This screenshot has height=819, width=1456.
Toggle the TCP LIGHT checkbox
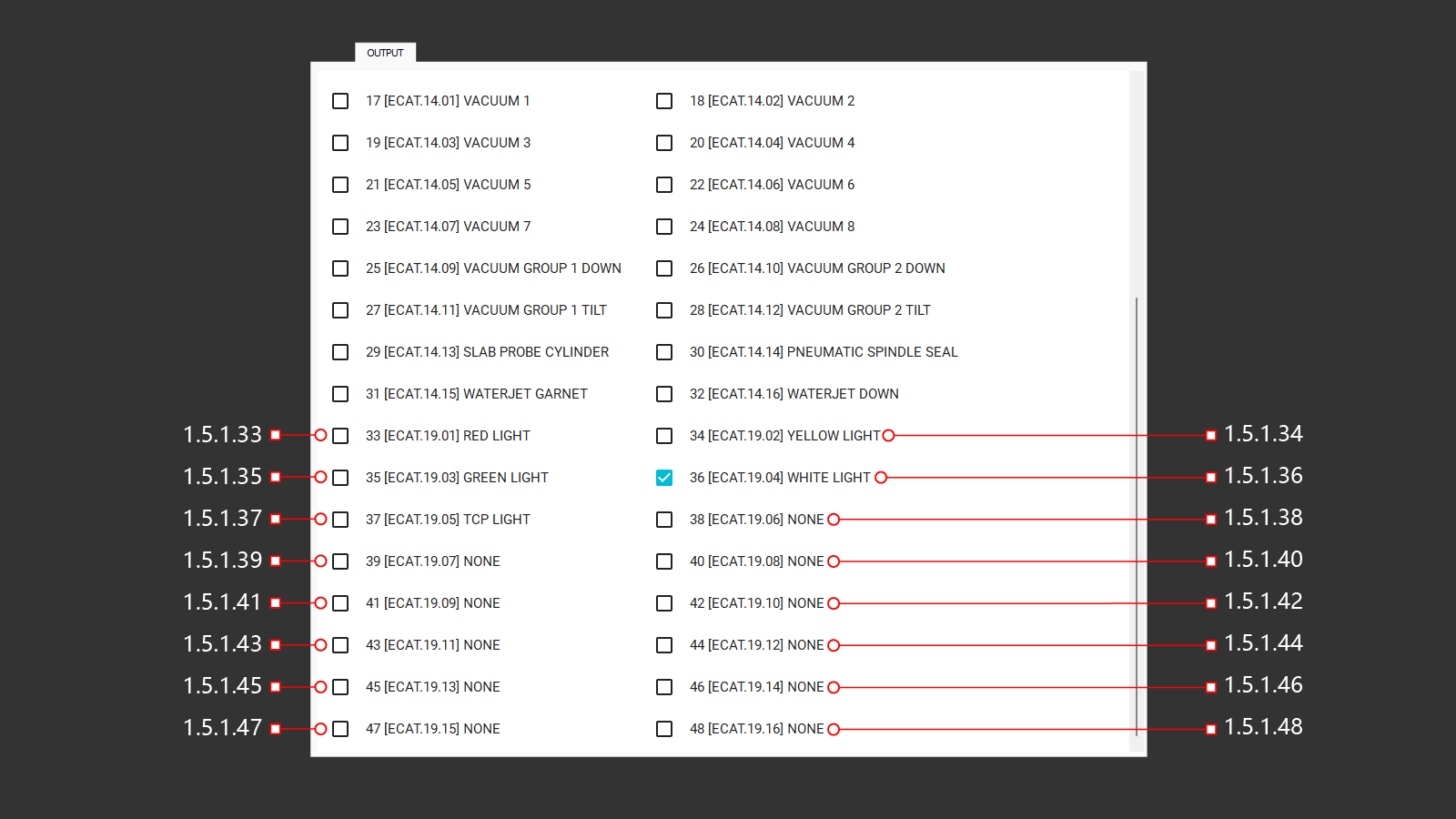click(340, 520)
